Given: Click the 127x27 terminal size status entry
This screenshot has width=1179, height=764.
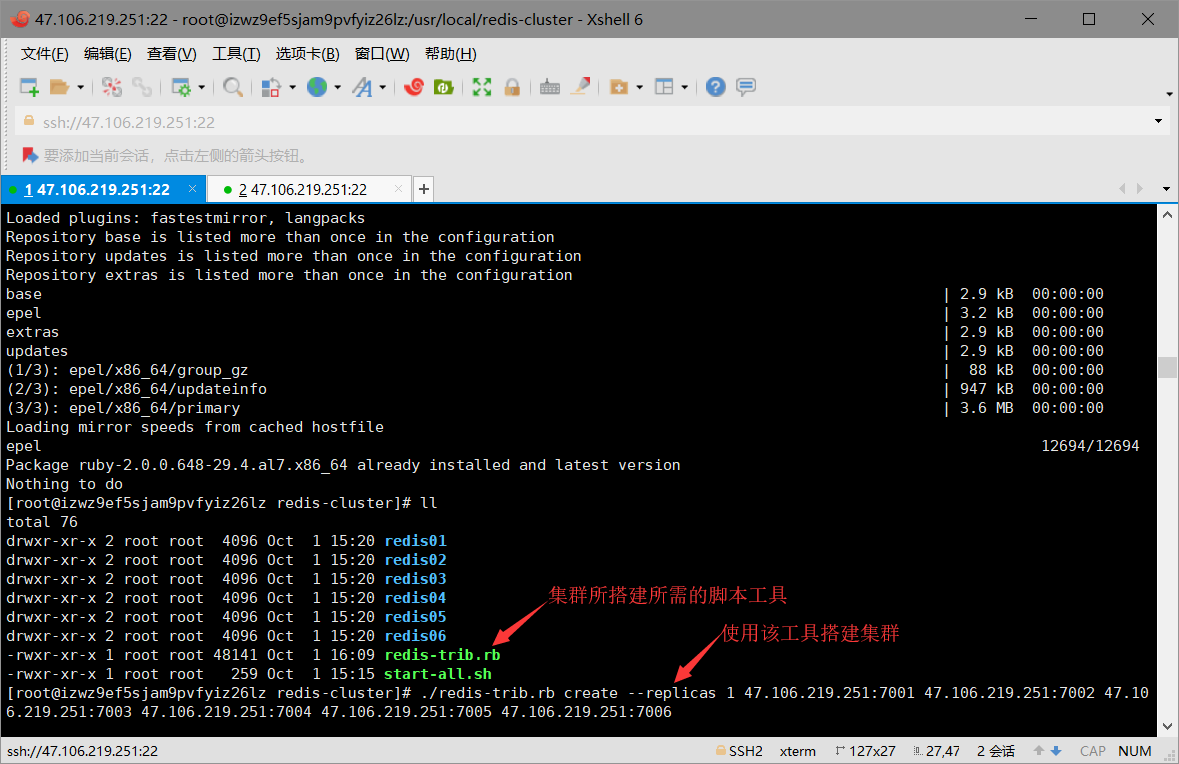Looking at the screenshot, I should point(865,750).
